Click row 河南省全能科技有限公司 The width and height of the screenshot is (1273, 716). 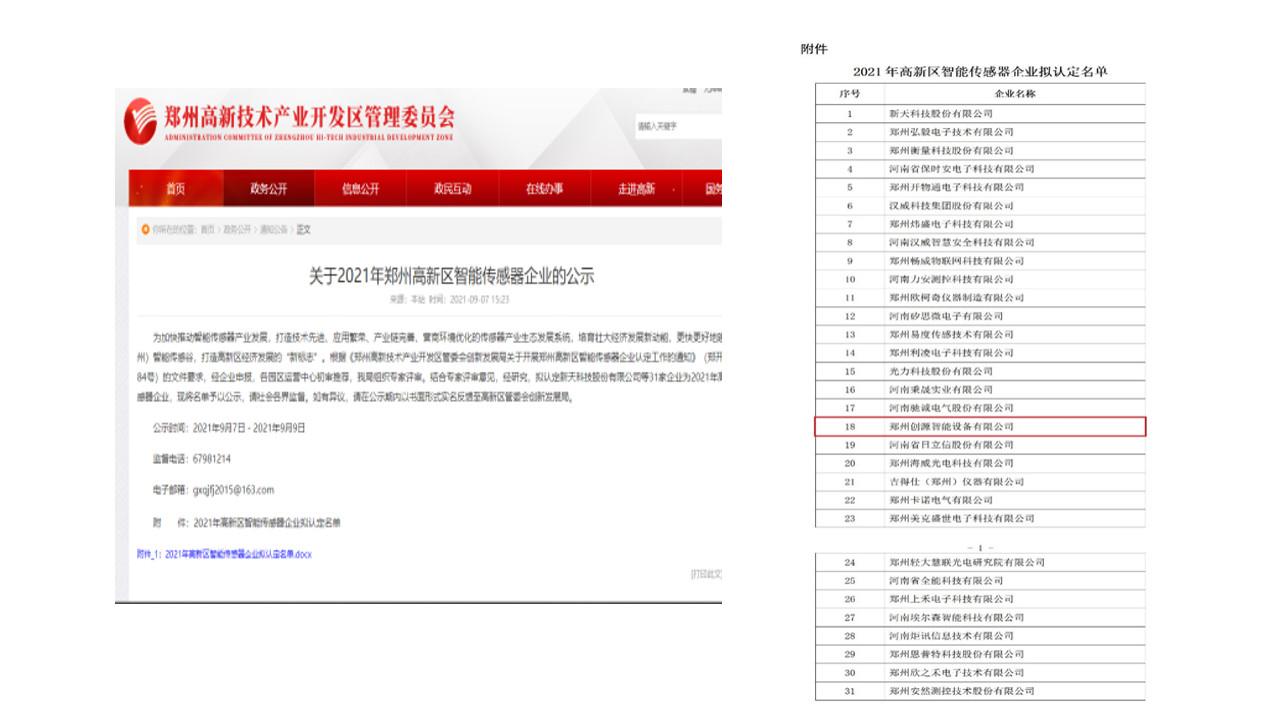[x=980, y=580]
